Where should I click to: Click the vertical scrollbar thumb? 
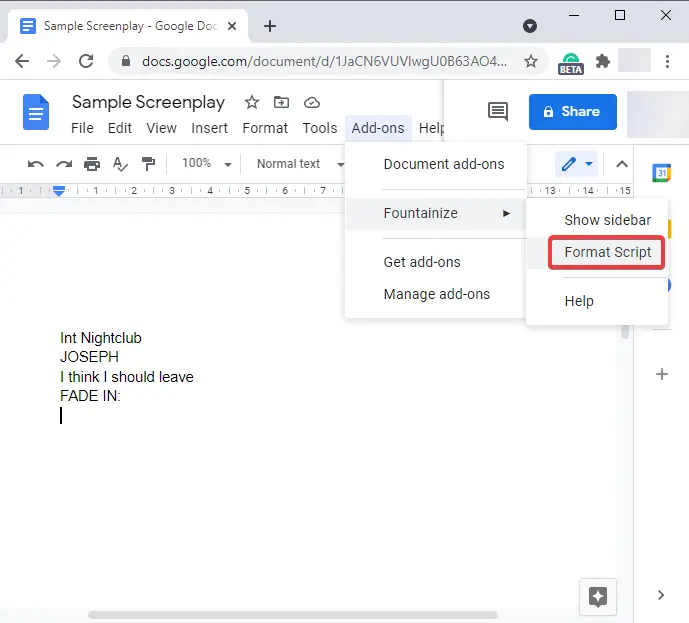(x=625, y=332)
